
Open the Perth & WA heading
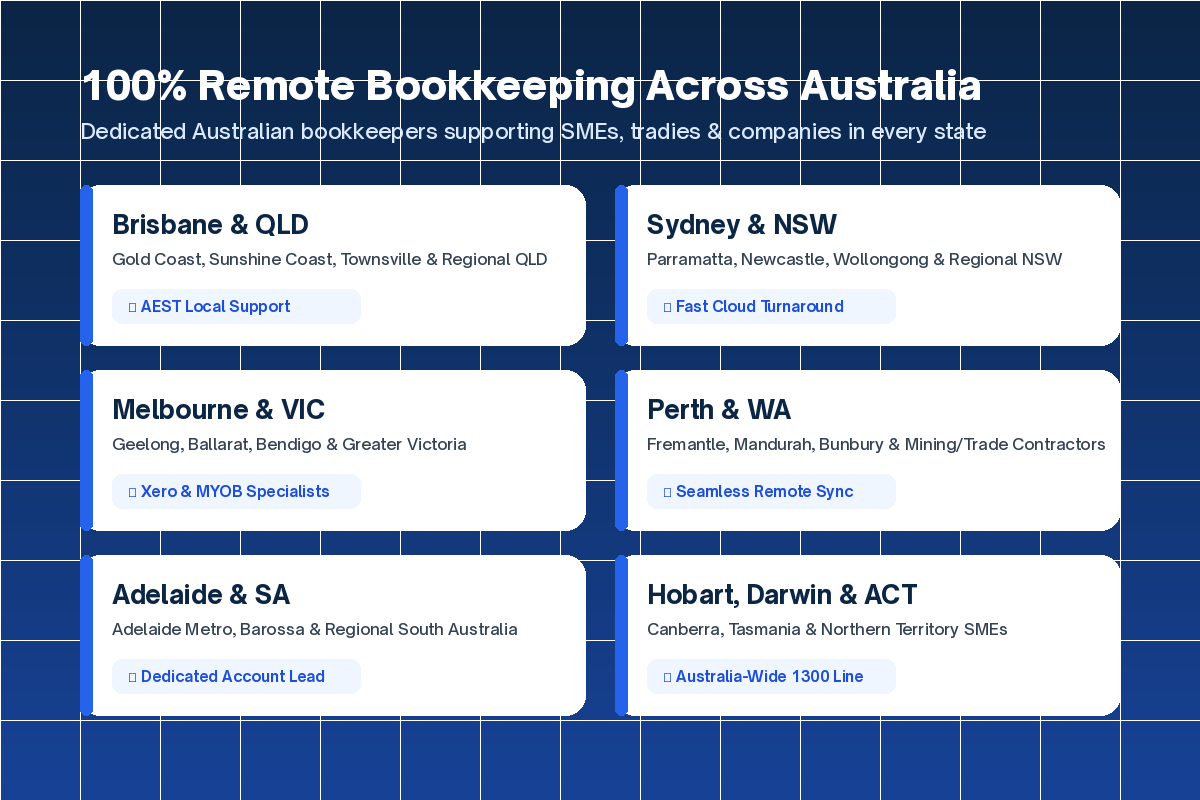719,409
